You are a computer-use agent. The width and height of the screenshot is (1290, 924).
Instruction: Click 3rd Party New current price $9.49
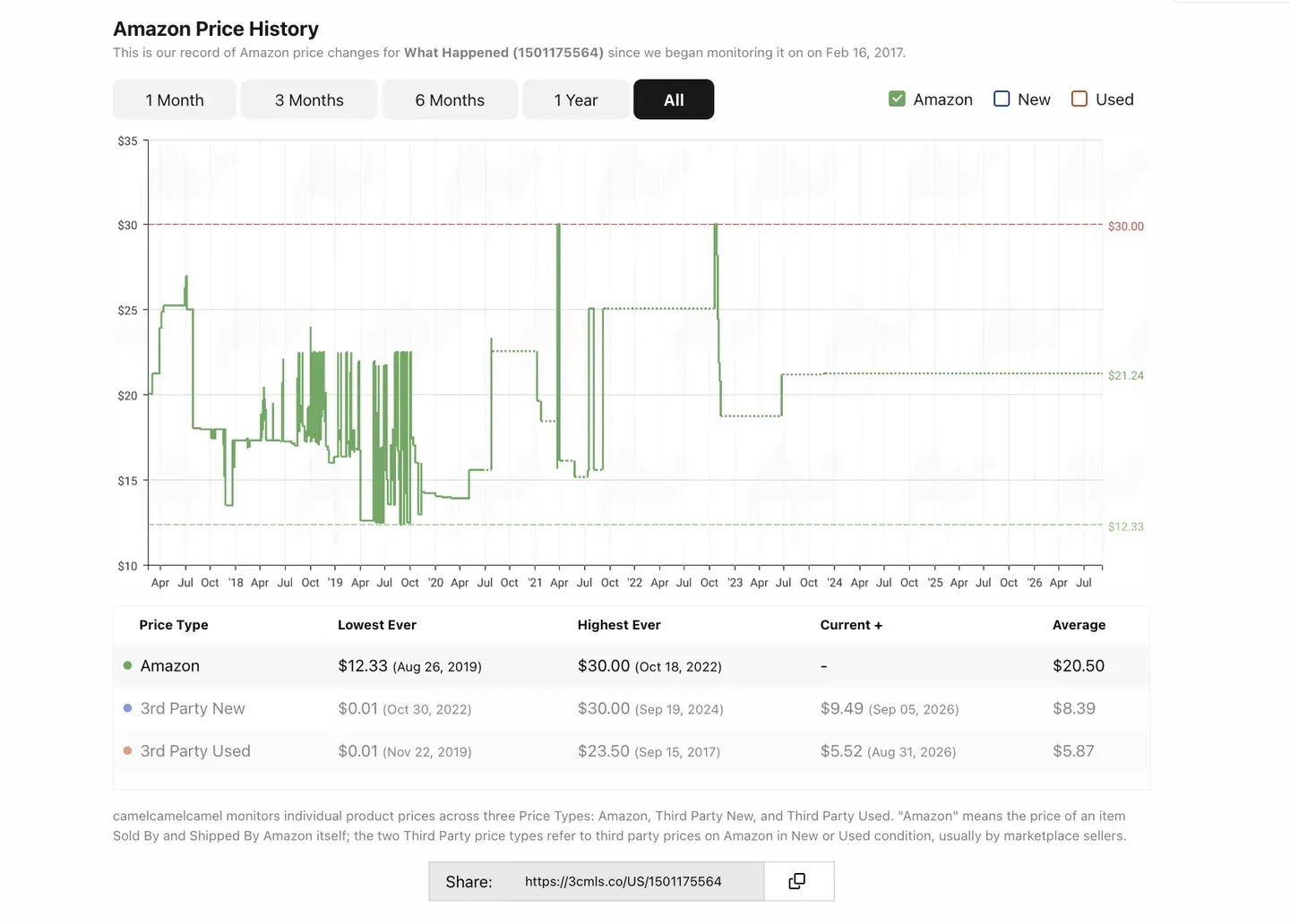point(842,708)
